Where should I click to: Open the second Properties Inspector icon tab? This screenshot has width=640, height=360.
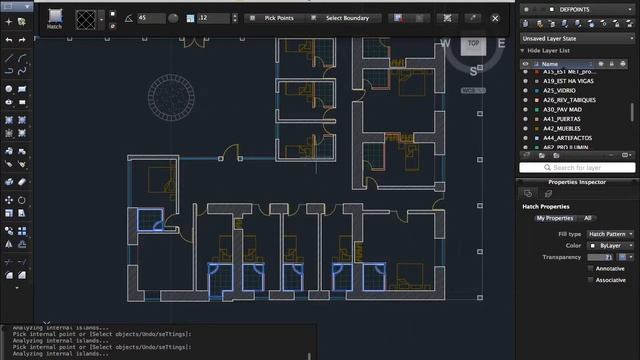(x=548, y=193)
